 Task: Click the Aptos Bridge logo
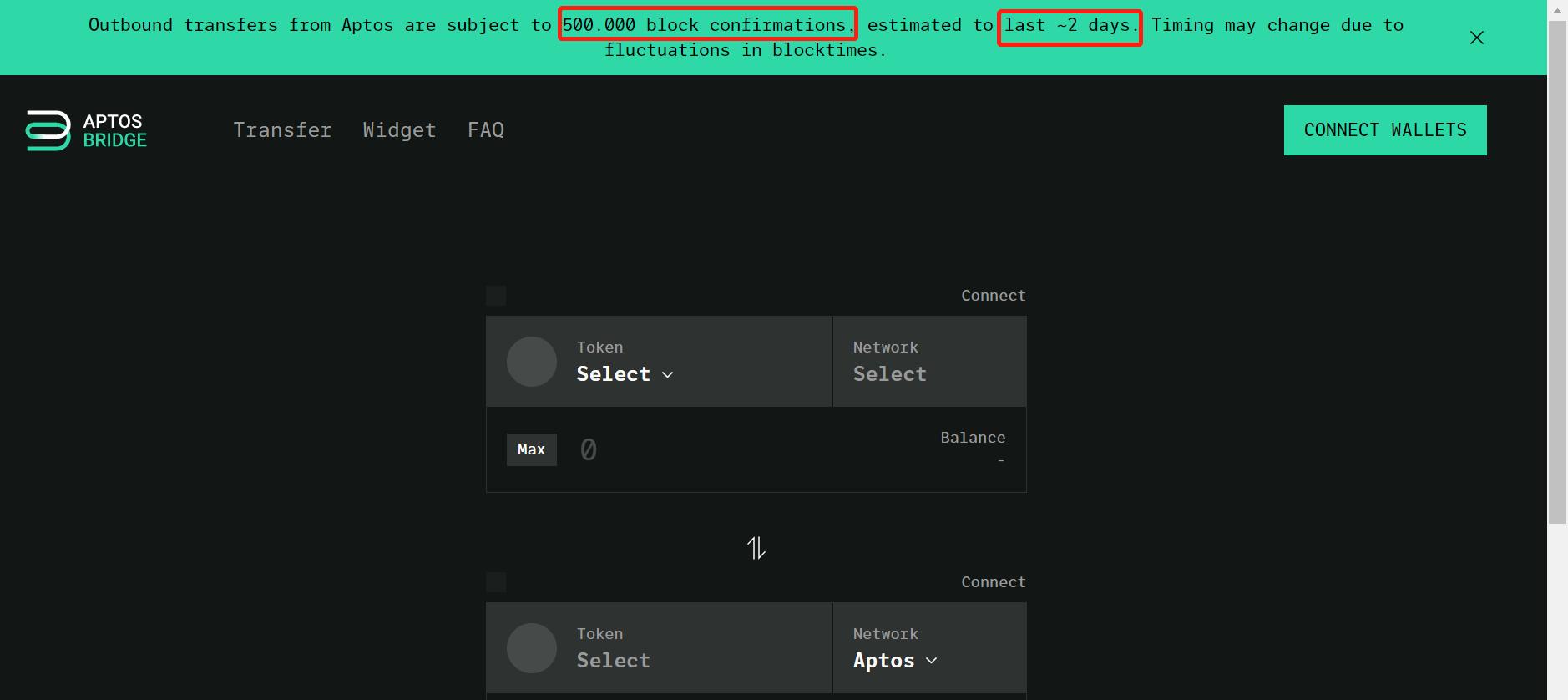pos(87,130)
